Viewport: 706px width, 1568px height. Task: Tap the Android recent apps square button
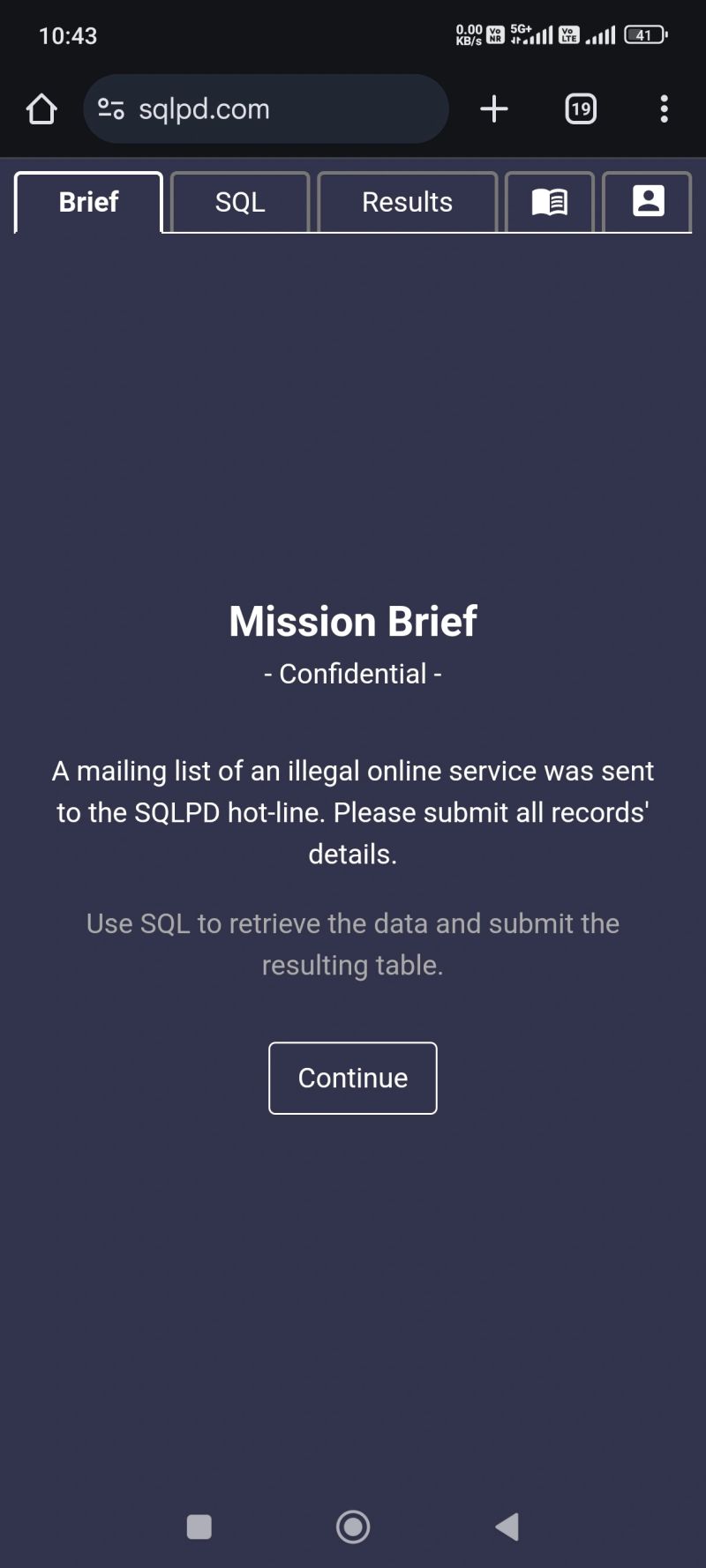pyautogui.click(x=199, y=1527)
